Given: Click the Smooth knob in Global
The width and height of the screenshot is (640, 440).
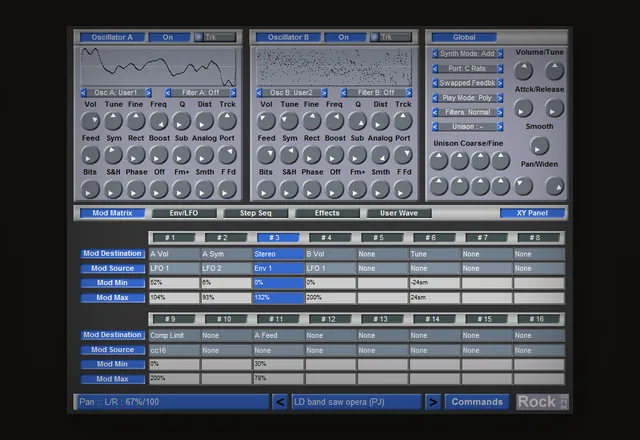Looking at the screenshot, I should tap(539, 146).
